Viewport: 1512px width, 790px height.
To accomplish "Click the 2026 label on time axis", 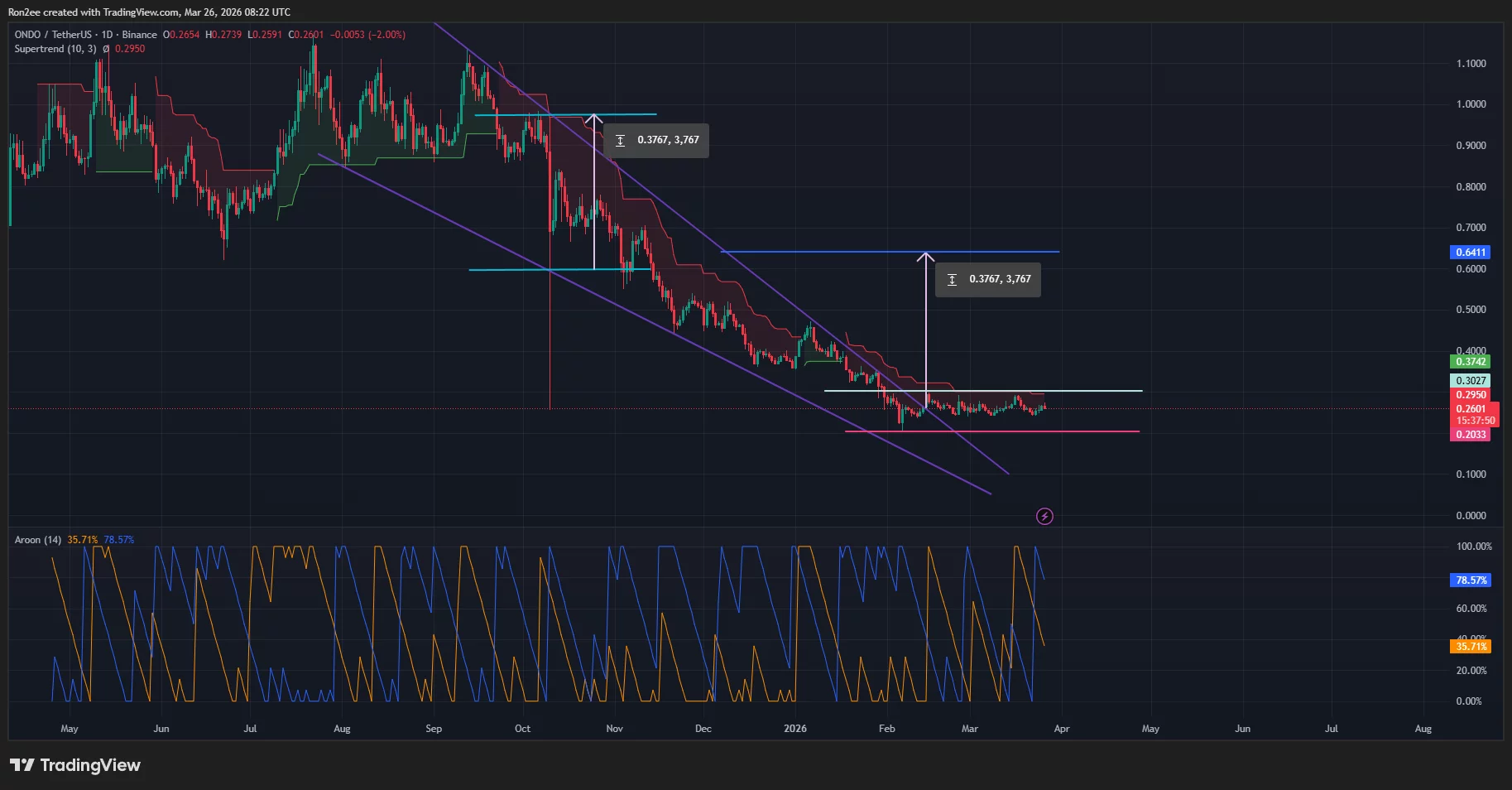I will click(795, 729).
